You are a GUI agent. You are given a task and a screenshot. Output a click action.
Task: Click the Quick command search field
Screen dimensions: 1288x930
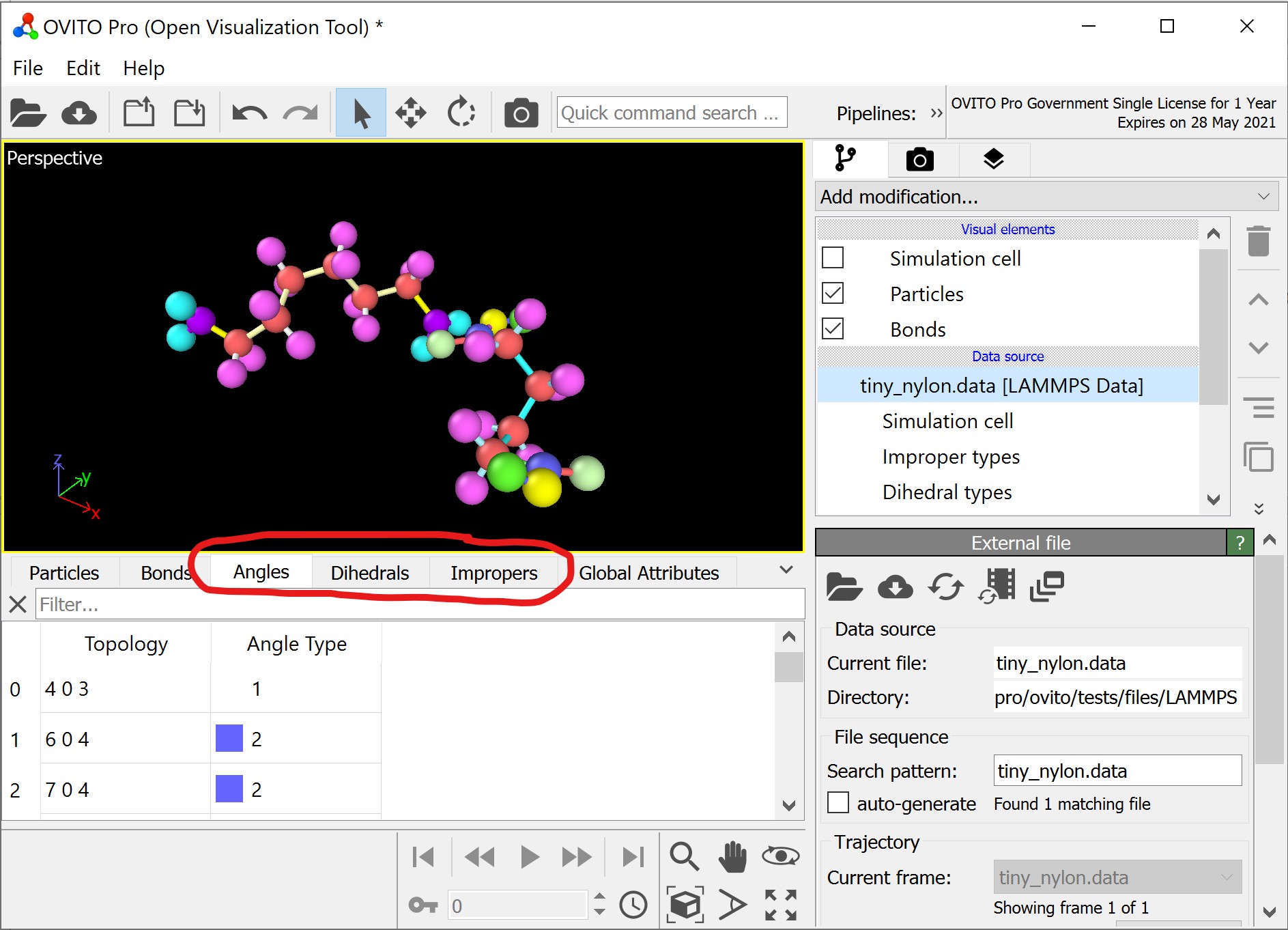[672, 113]
